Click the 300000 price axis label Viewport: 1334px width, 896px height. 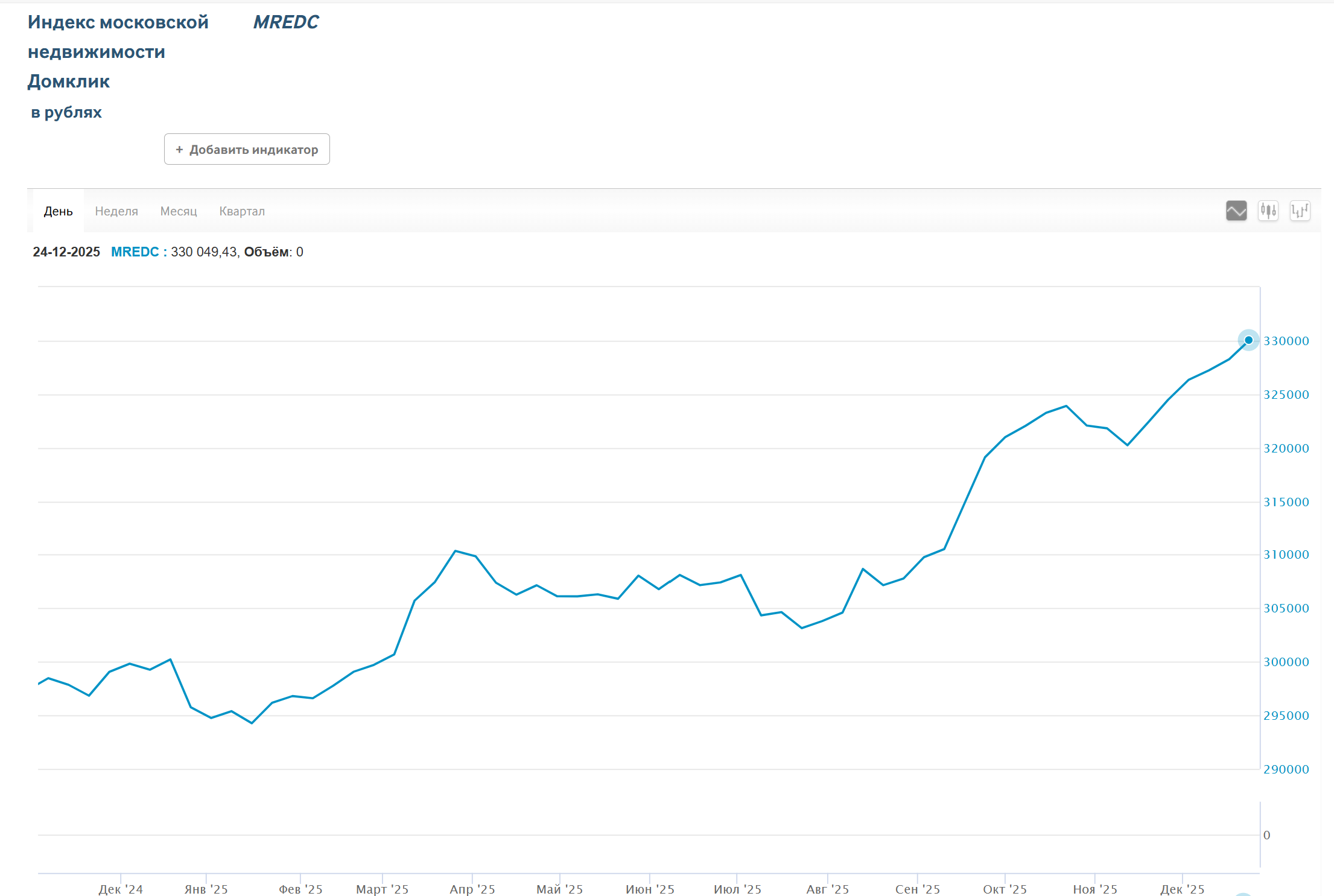click(1286, 662)
